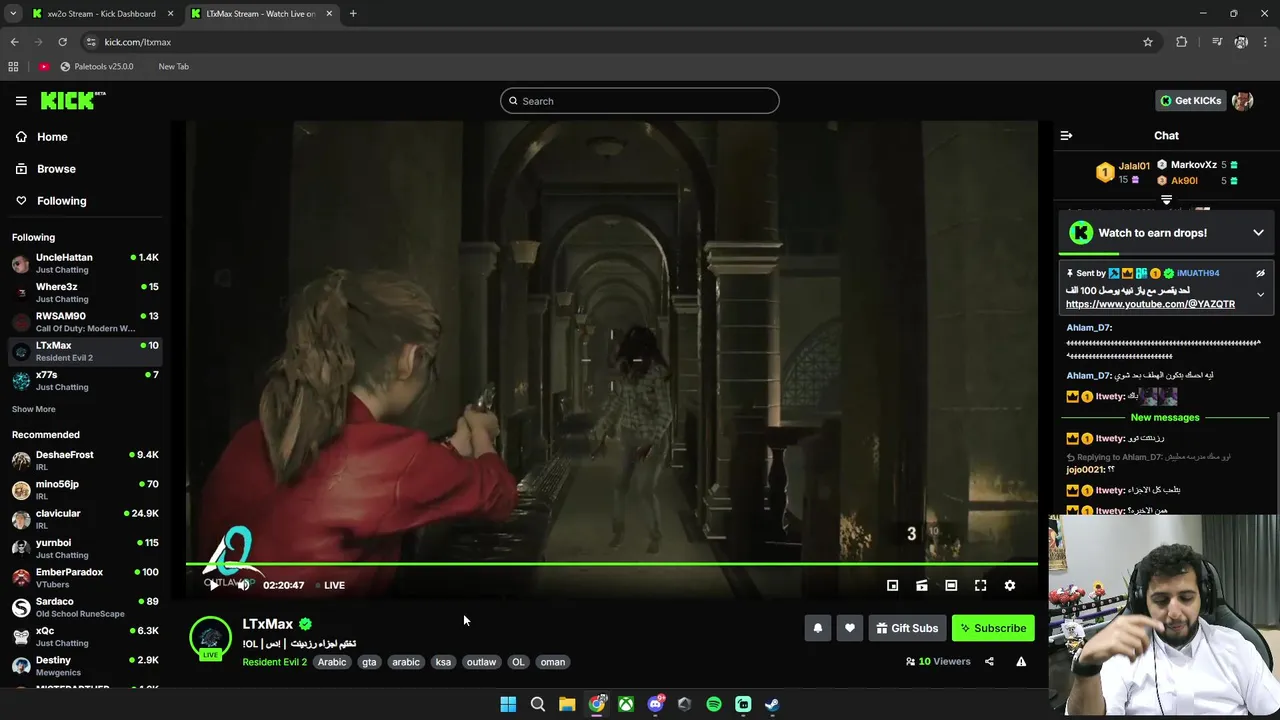Select the LTxMax Stream browser tab
This screenshot has width=1280, height=720.
262,14
